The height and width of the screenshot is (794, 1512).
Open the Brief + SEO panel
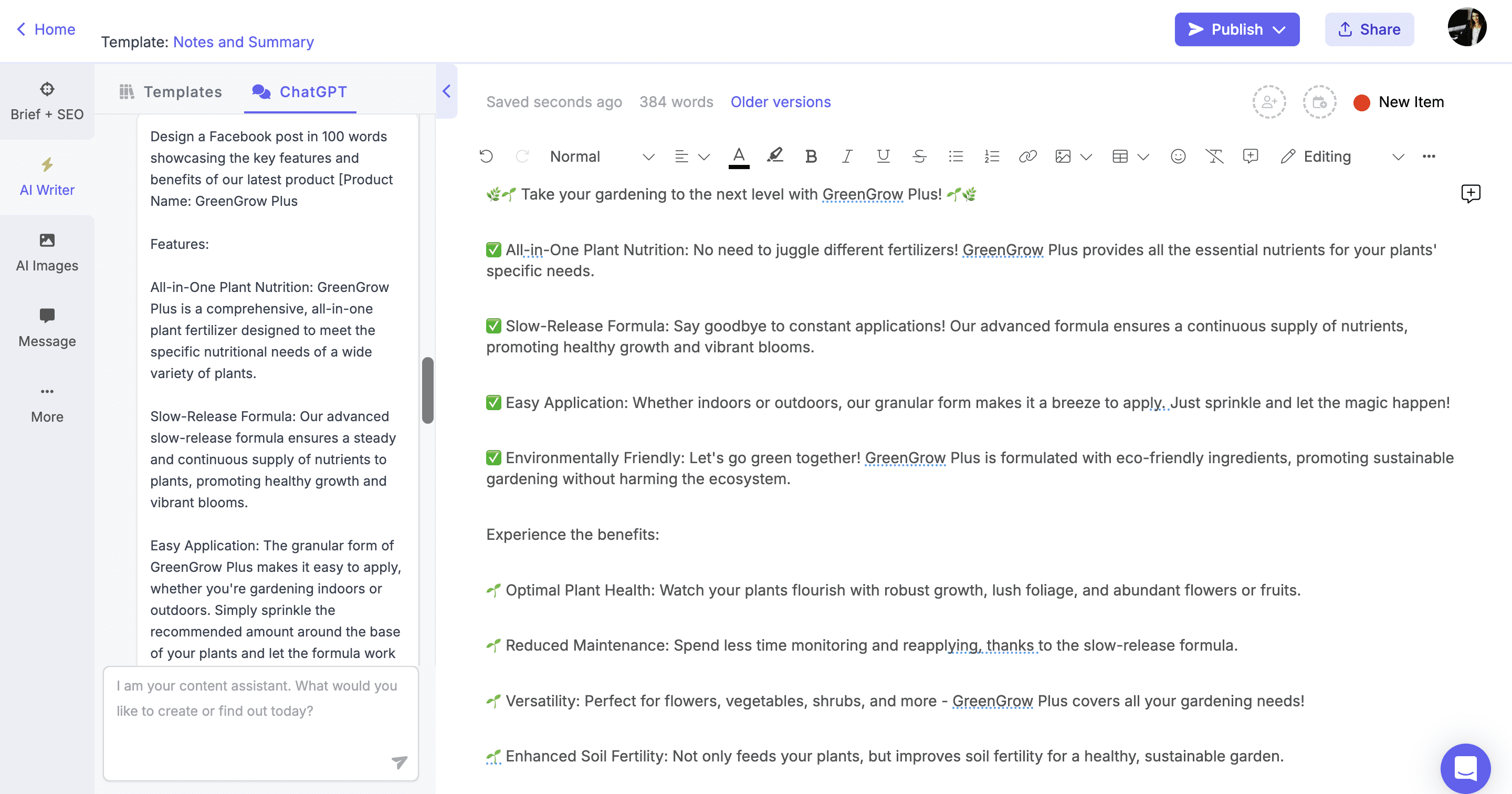point(47,101)
